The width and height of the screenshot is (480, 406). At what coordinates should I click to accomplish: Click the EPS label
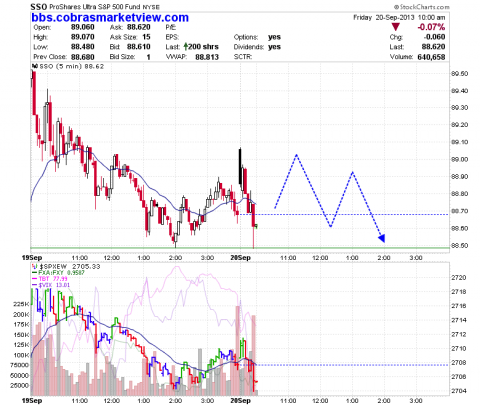(172, 37)
